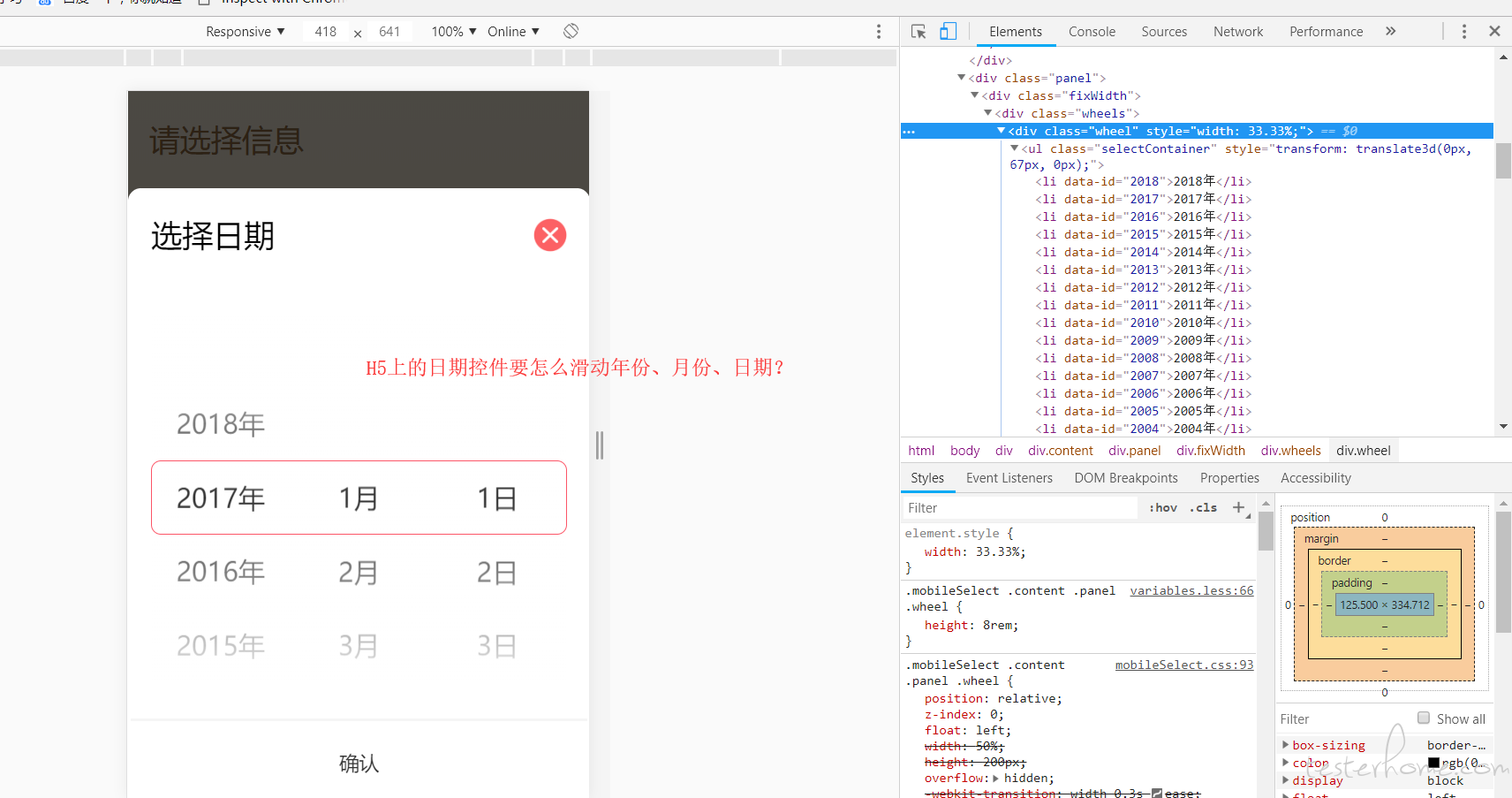
Task: Click div.fixWidth in the breadcrumb
Action: pos(1211,451)
